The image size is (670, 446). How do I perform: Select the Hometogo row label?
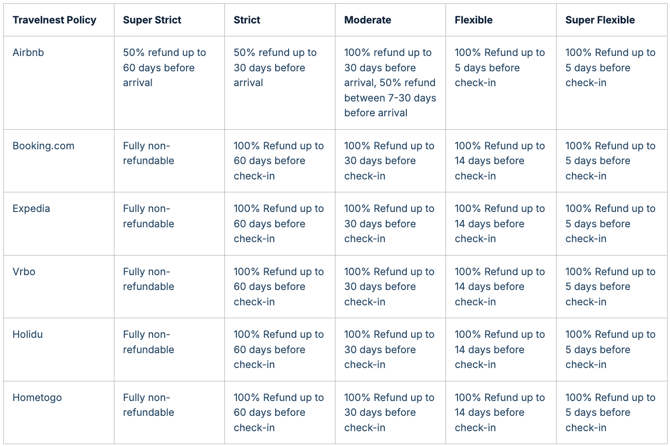(x=37, y=398)
